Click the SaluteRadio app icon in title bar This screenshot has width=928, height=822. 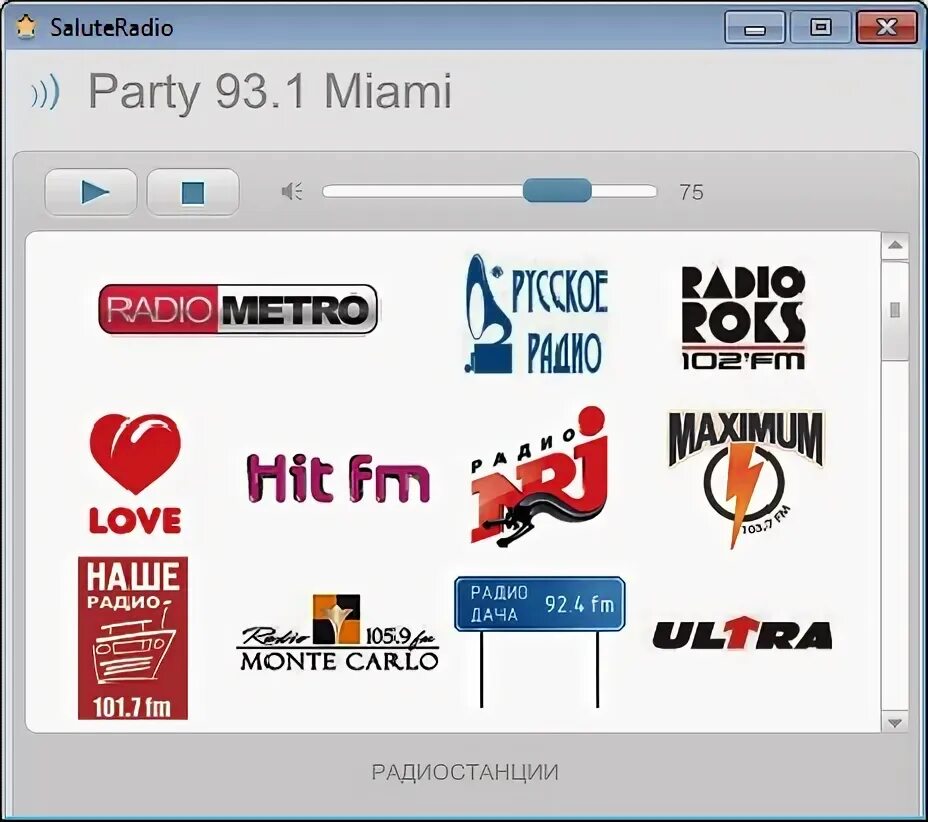(x=26, y=27)
